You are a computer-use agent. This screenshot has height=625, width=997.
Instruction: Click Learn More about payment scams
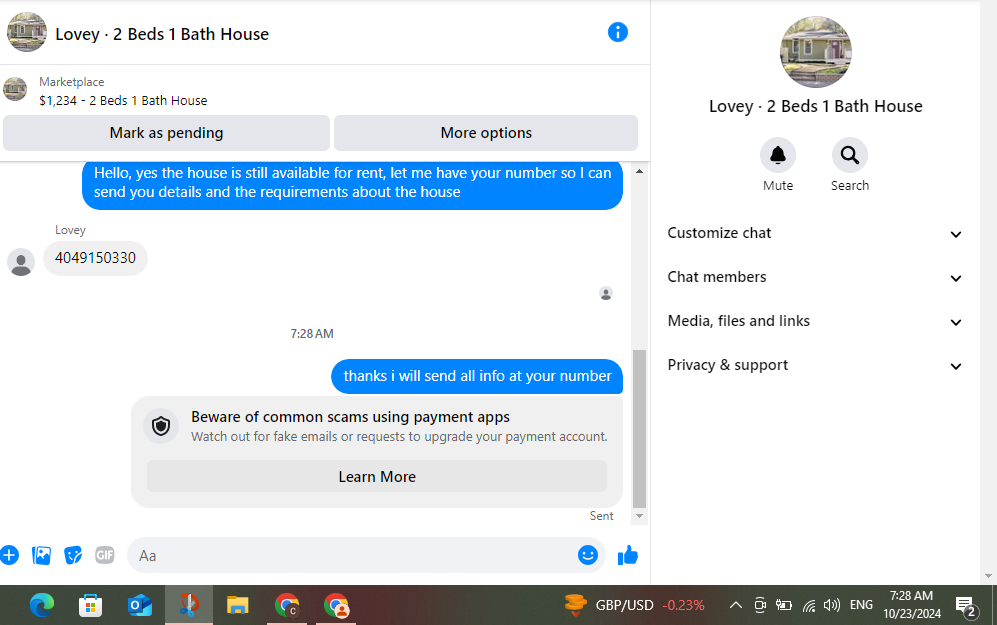[x=376, y=476]
